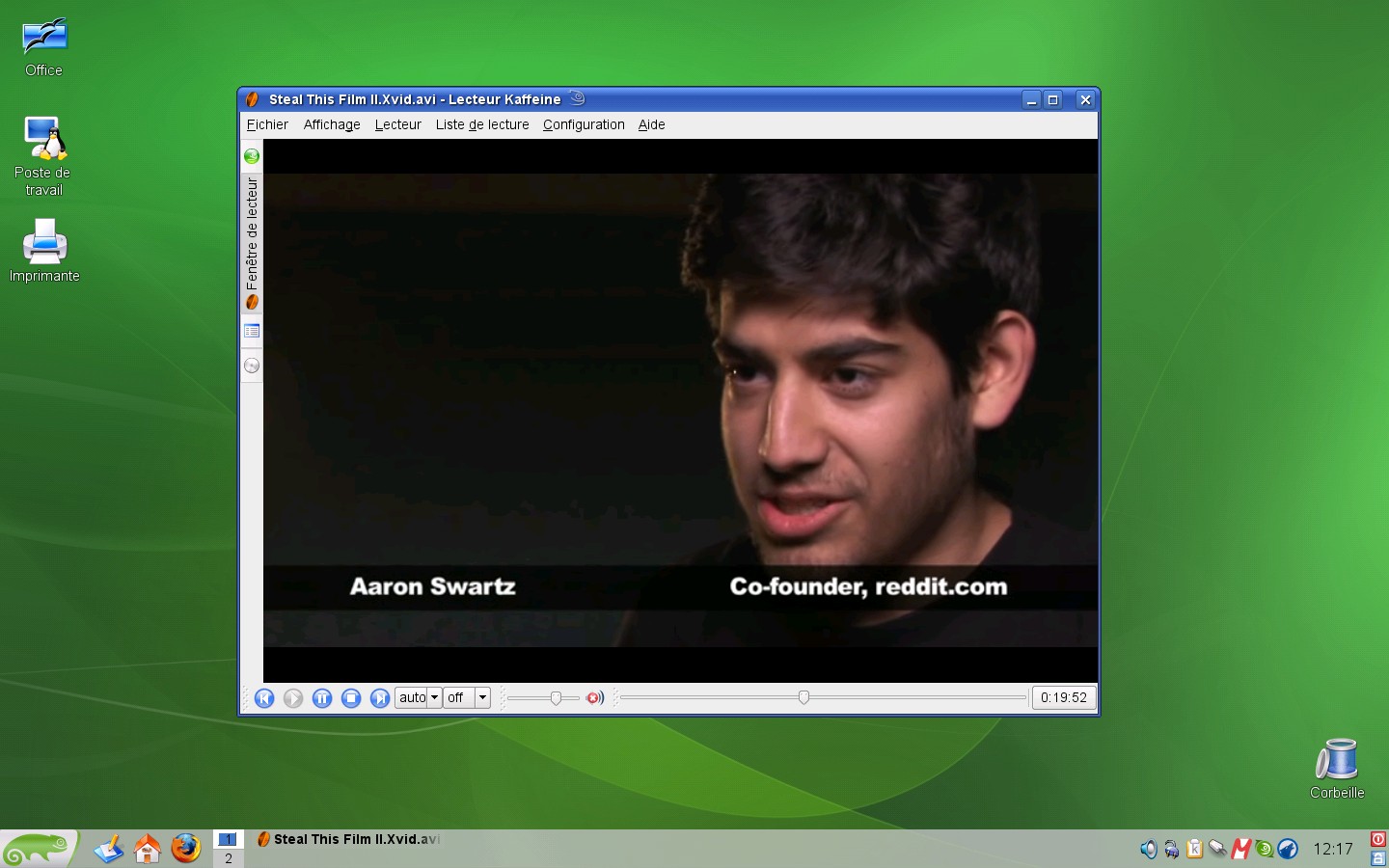Open the 'auto' audio channel dropdown
This screenshot has width=1389, height=868.
(x=418, y=697)
